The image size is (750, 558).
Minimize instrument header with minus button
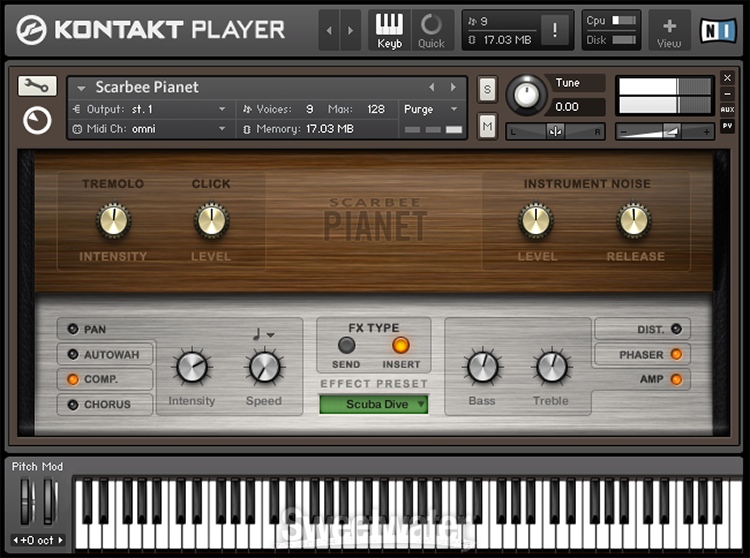click(728, 94)
